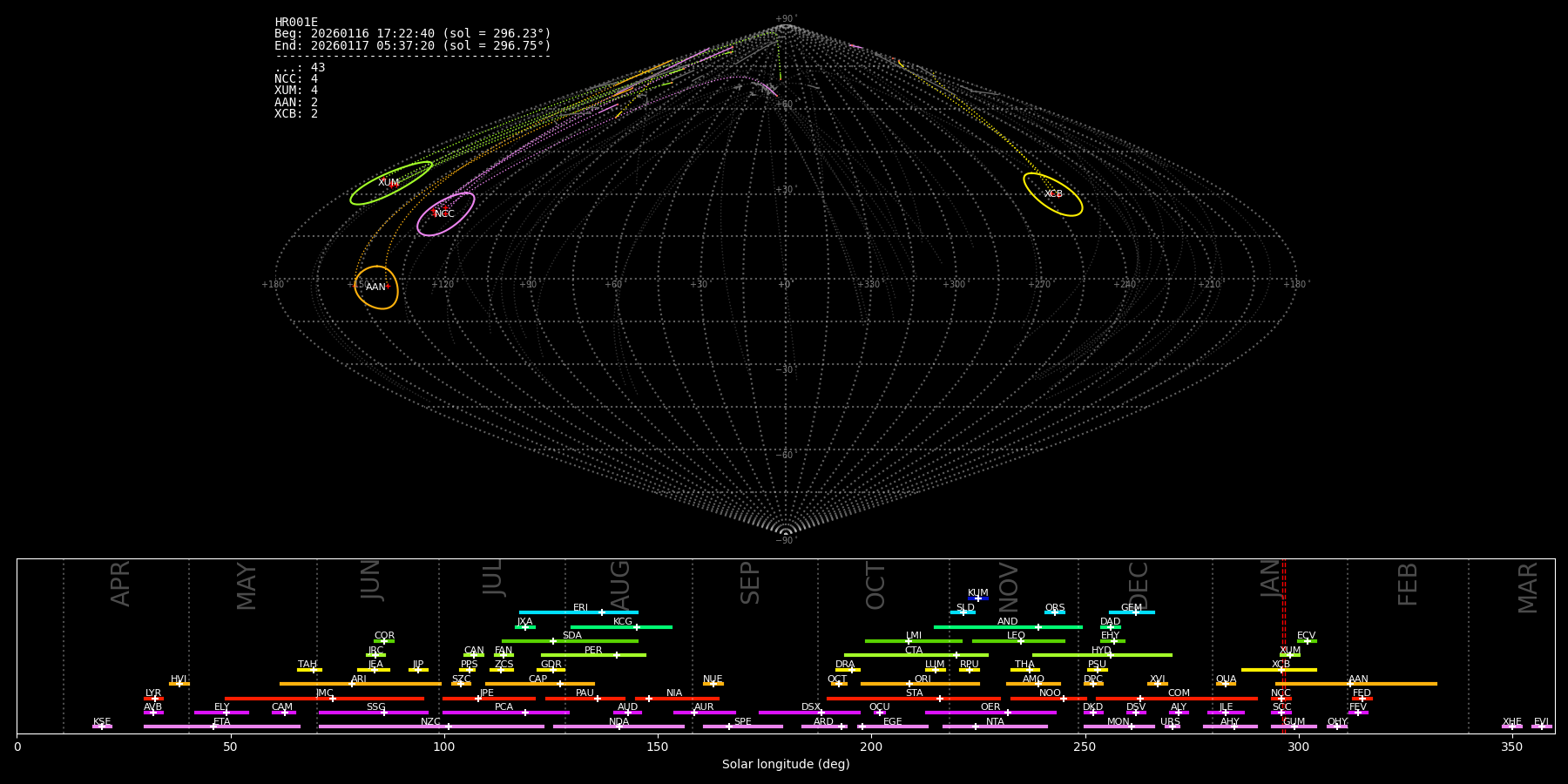The image size is (1568, 784).
Task: Select the NCC radiant ellipse marker
Action: tap(445, 213)
